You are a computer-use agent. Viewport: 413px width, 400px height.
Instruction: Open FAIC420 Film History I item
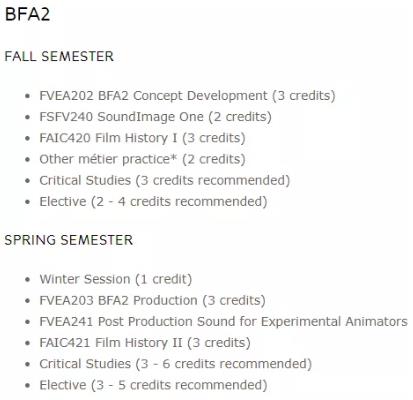[x=142, y=138]
